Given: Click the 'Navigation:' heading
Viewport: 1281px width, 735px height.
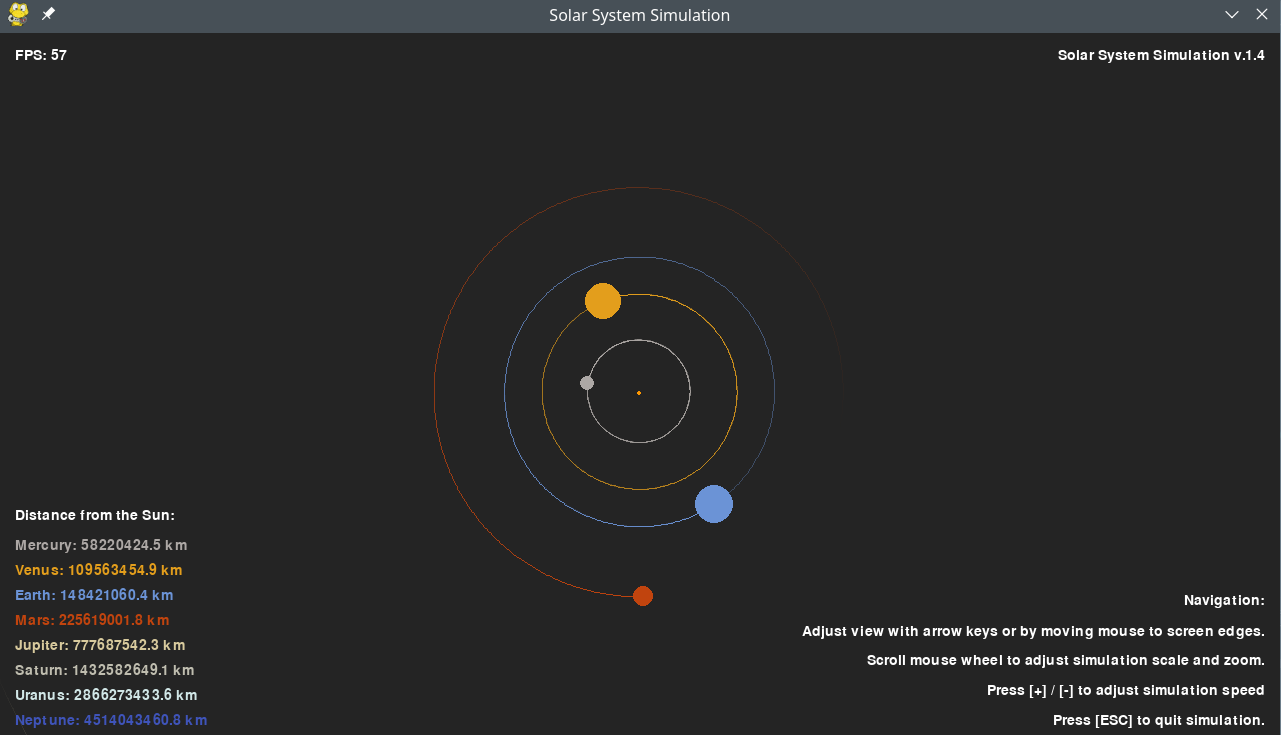Looking at the screenshot, I should click(1224, 600).
